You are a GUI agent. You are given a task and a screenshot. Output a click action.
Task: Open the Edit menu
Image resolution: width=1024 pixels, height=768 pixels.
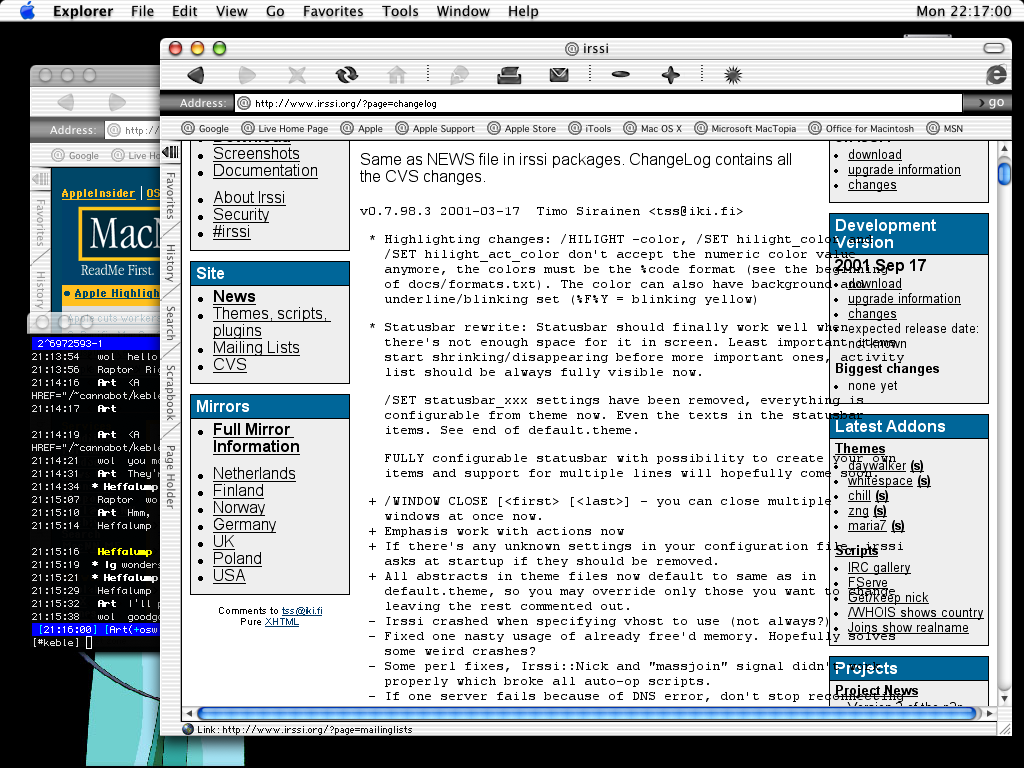(185, 11)
